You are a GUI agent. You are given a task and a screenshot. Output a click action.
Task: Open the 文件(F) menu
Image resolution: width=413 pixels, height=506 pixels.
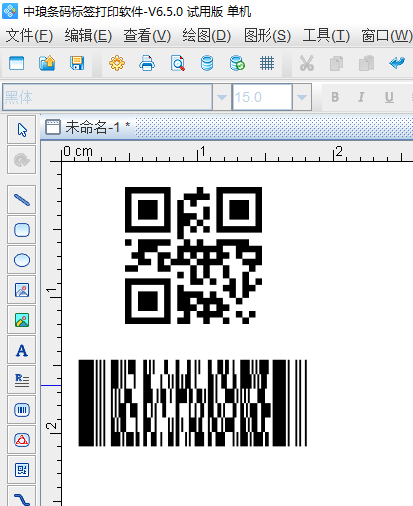(x=29, y=35)
